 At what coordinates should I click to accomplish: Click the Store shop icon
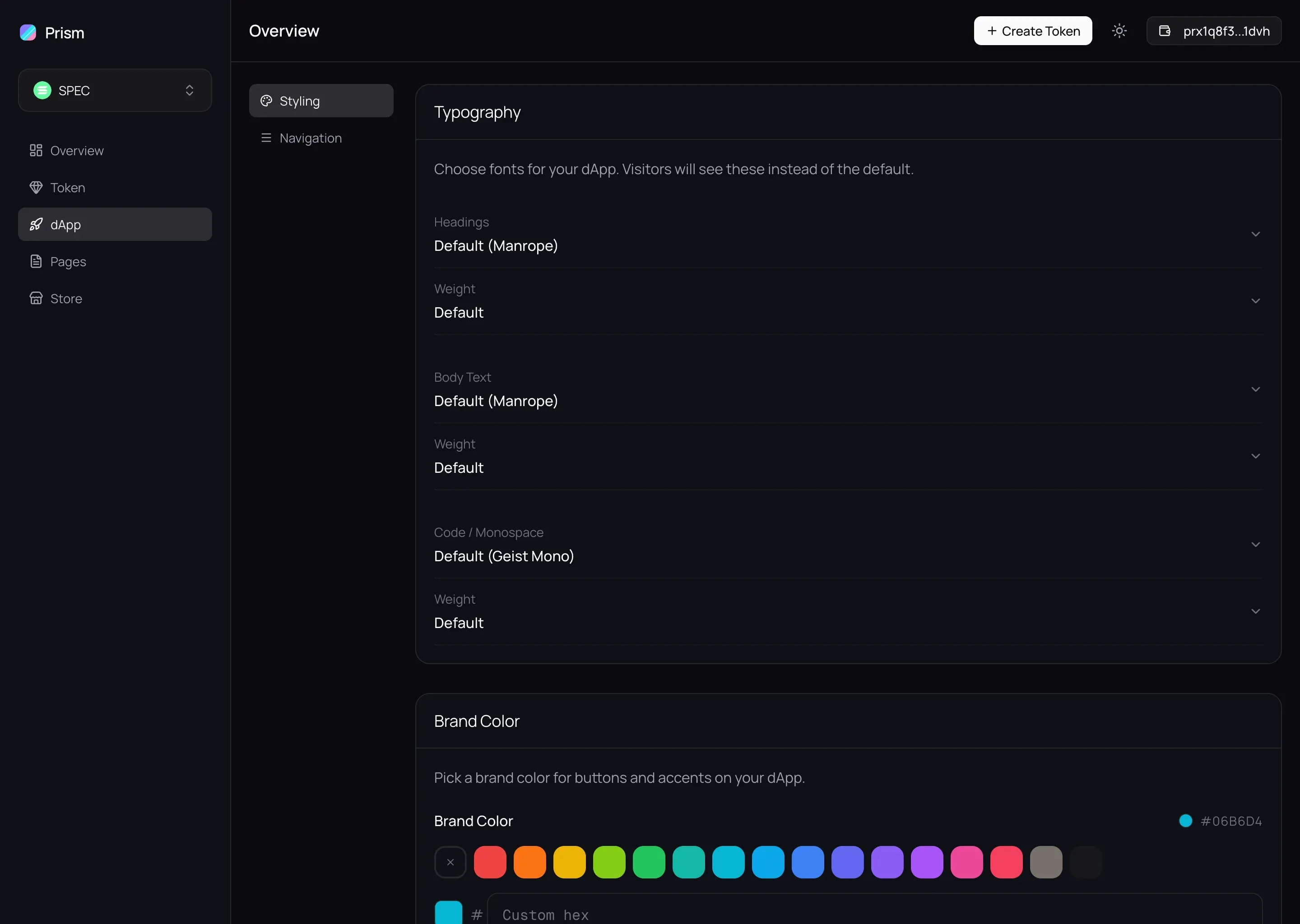36,298
